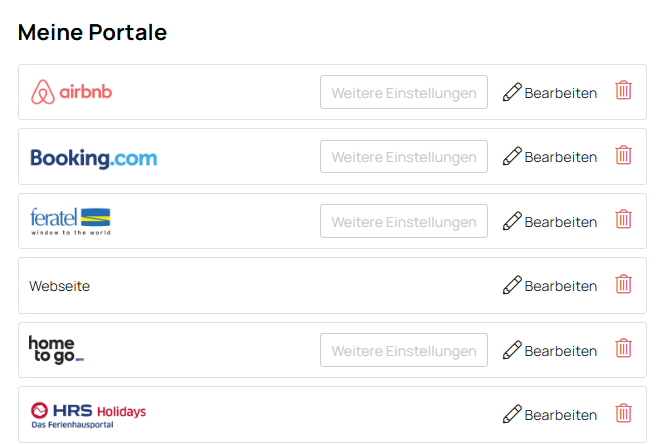Click Bearbeiten for Booking.com portal
The width and height of the screenshot is (667, 444).
pos(560,157)
